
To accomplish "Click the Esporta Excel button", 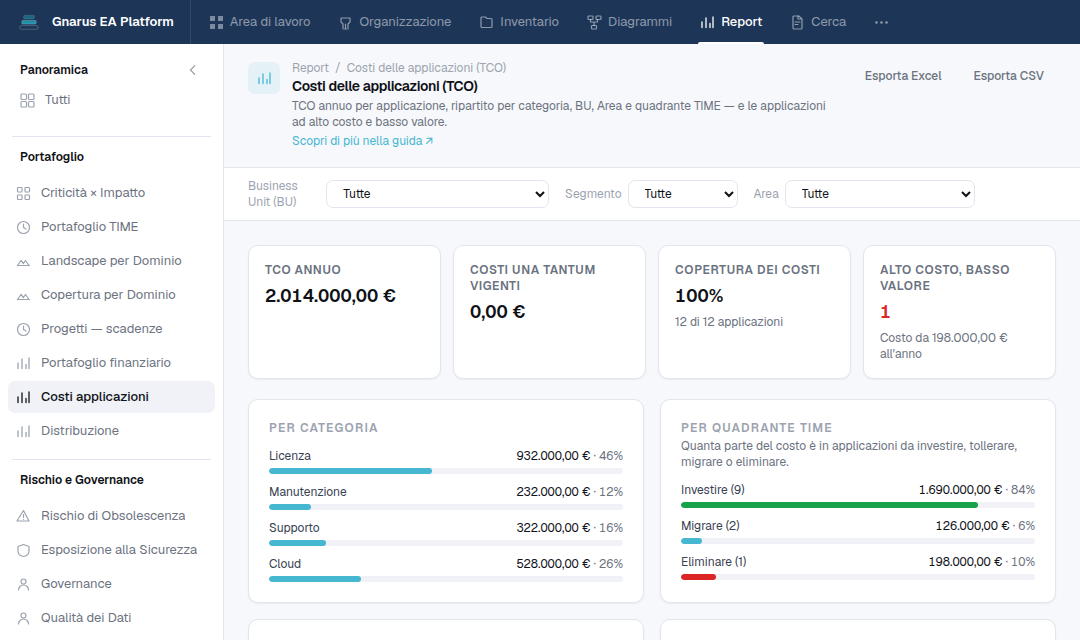I will coord(903,76).
